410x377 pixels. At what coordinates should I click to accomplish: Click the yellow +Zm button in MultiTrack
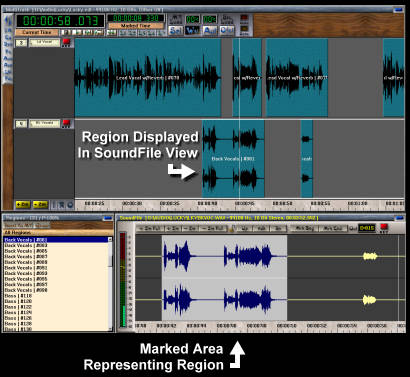[23, 204]
